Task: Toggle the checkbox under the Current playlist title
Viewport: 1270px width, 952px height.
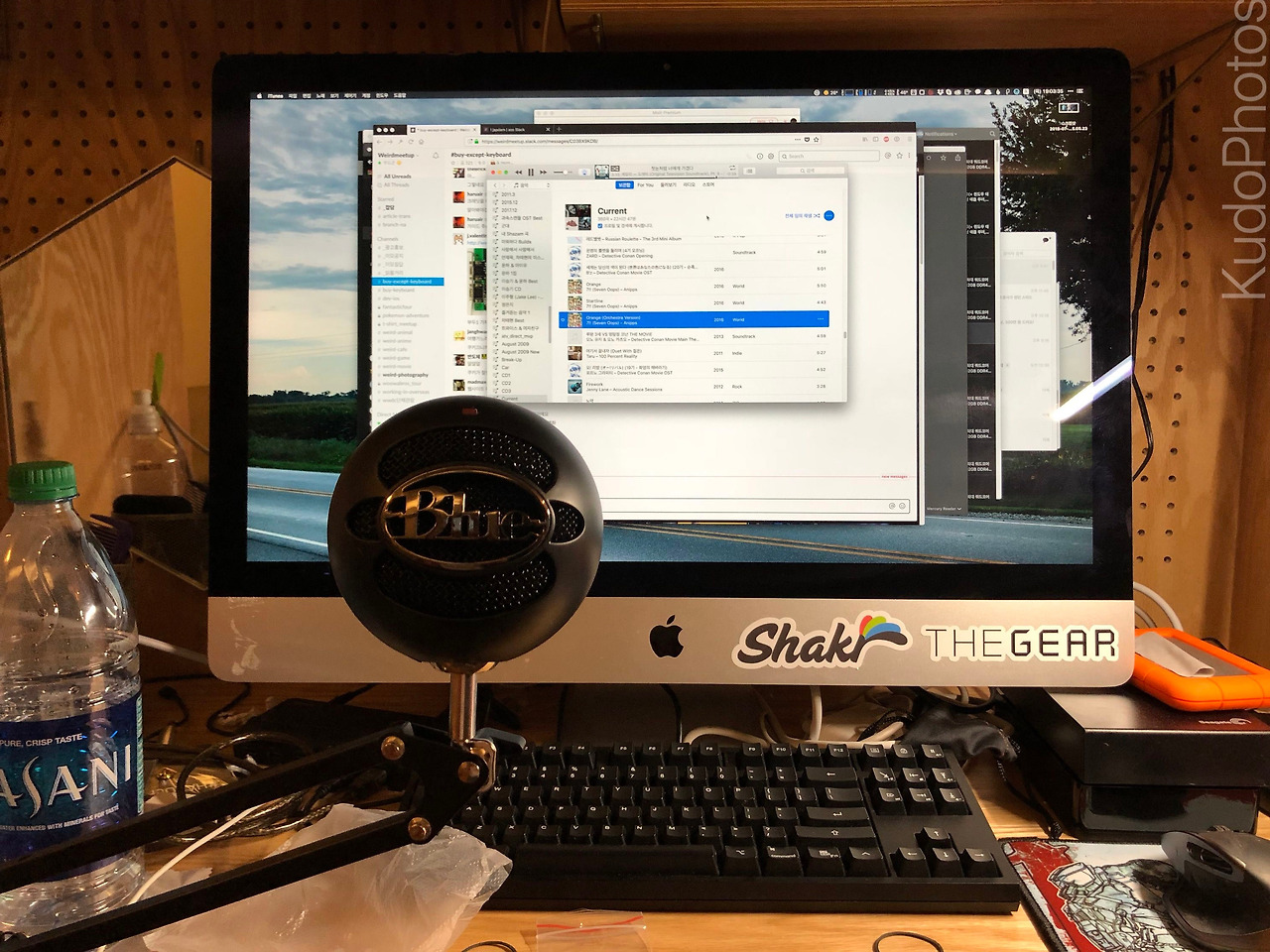Action: point(600,226)
